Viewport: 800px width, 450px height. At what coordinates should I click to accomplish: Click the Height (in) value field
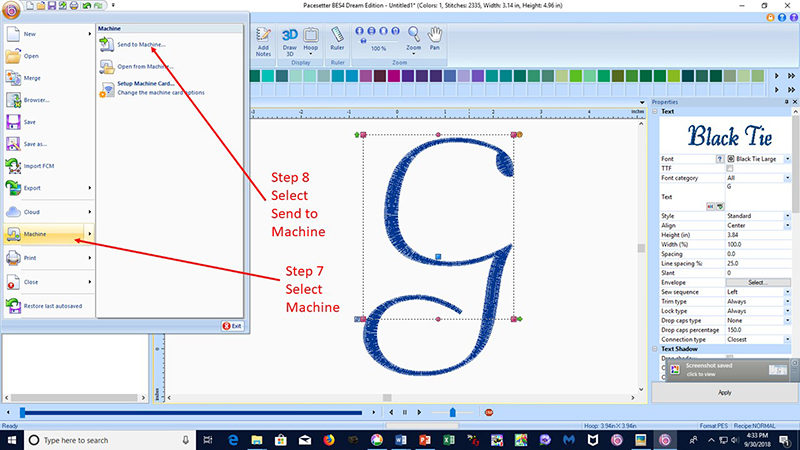click(757, 235)
